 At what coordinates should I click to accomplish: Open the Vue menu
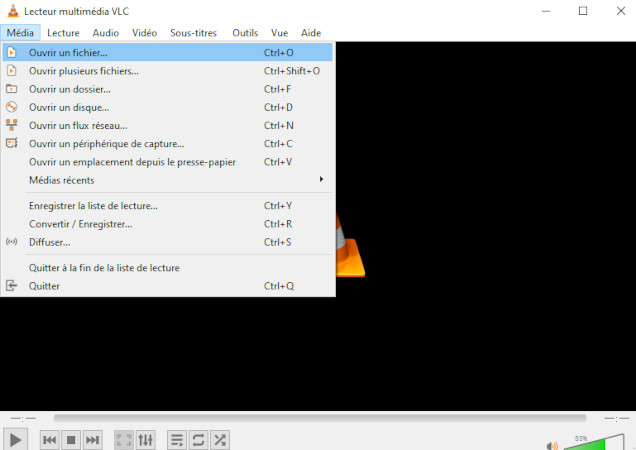coord(279,33)
